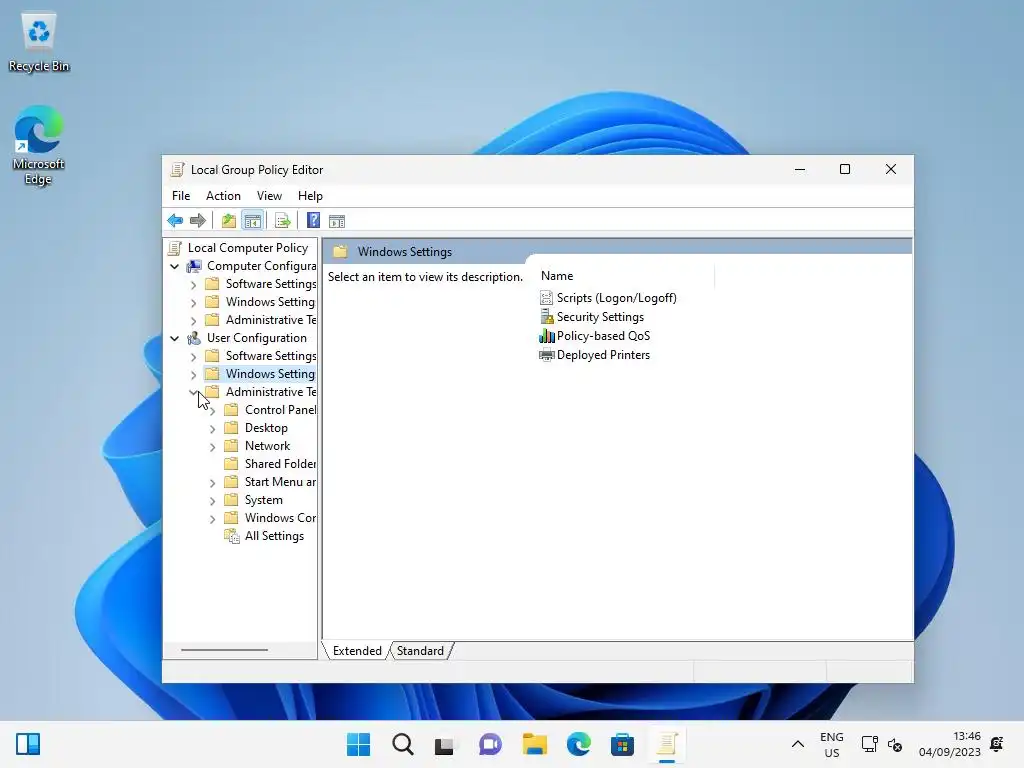Go up one level with folder icon
1024x768 pixels.
(x=229, y=221)
